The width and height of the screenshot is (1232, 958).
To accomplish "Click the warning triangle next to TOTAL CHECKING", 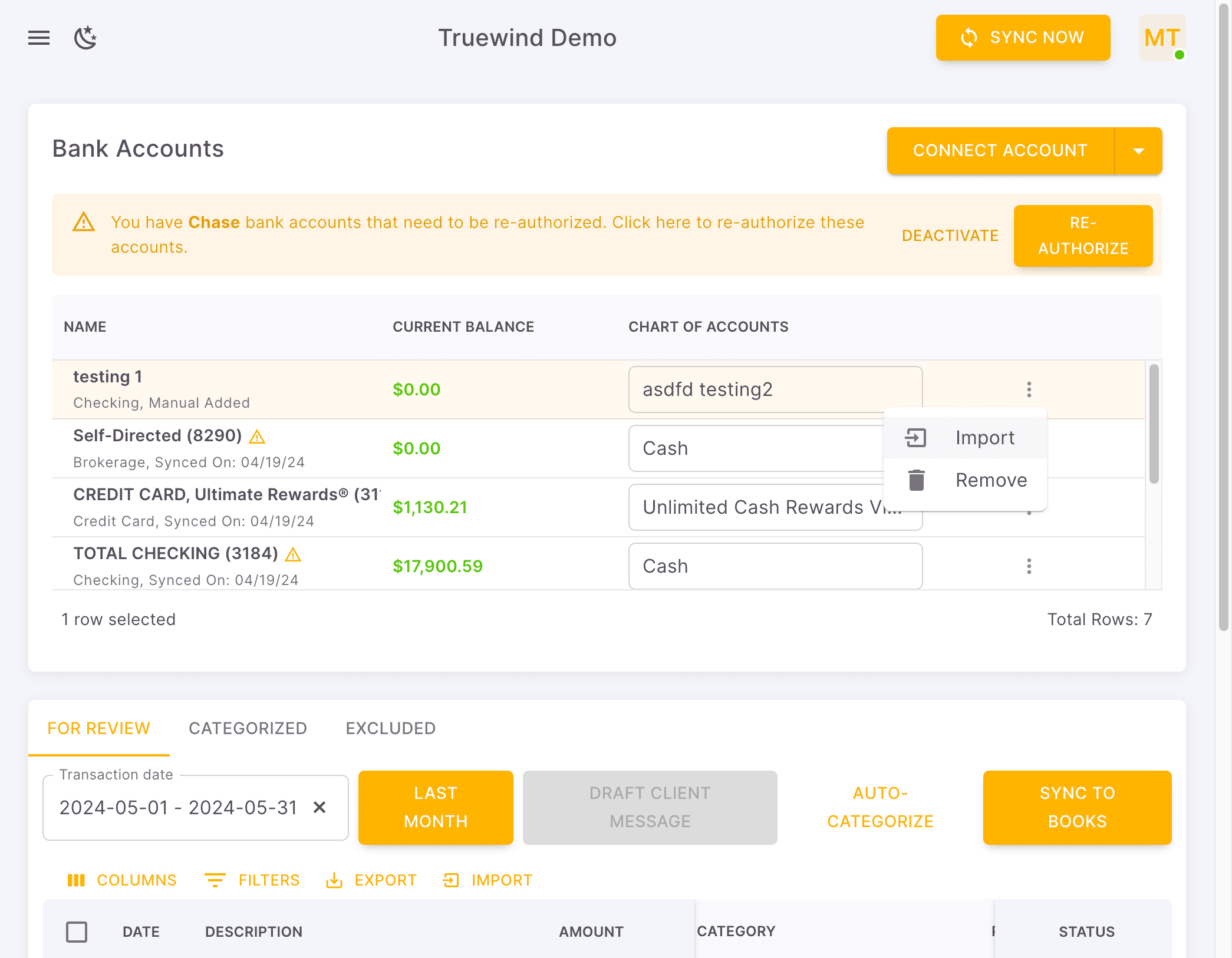I will 294,554.
